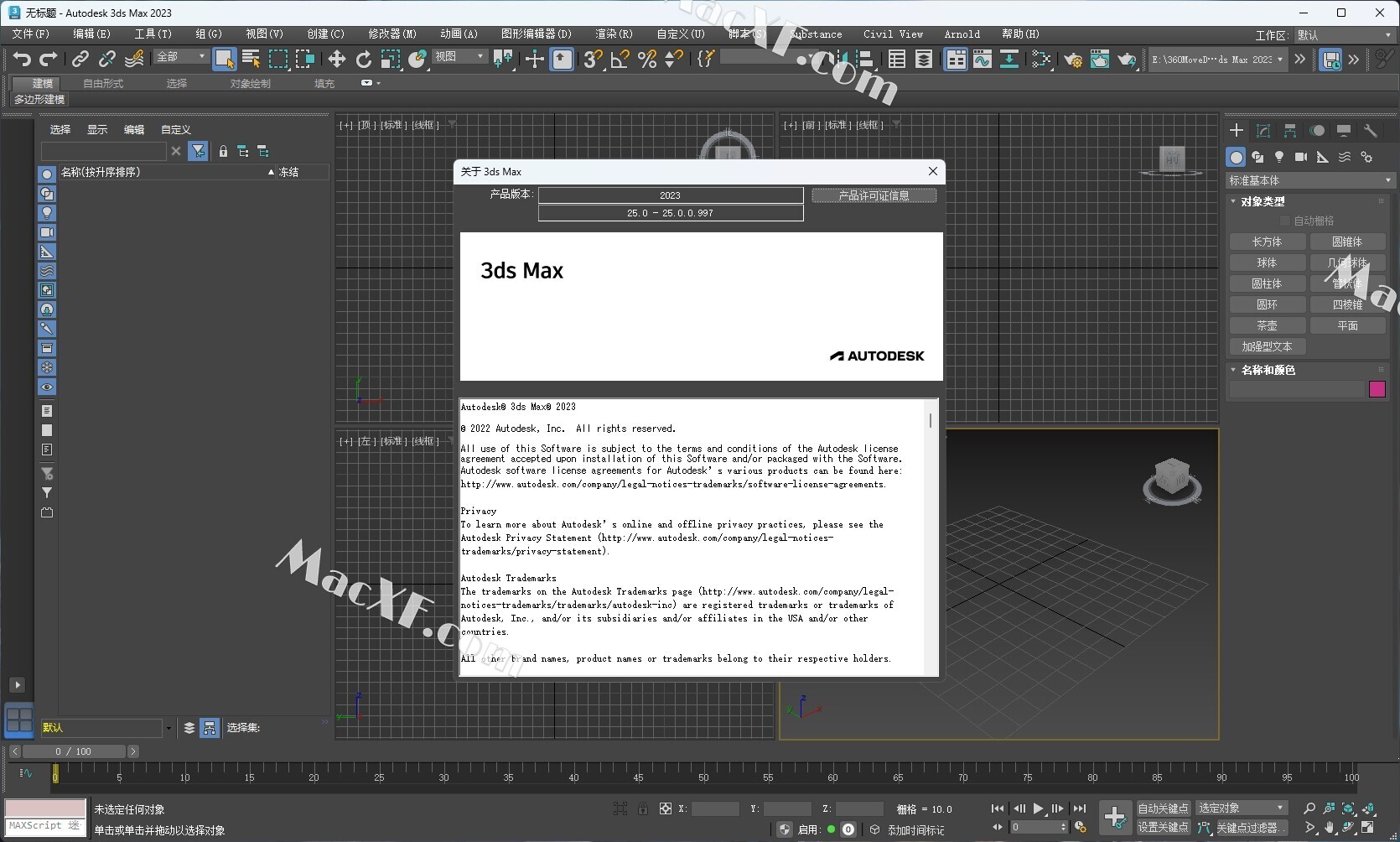Choose the Select and Scale tool
1400x842 pixels.
pyautogui.click(x=391, y=59)
